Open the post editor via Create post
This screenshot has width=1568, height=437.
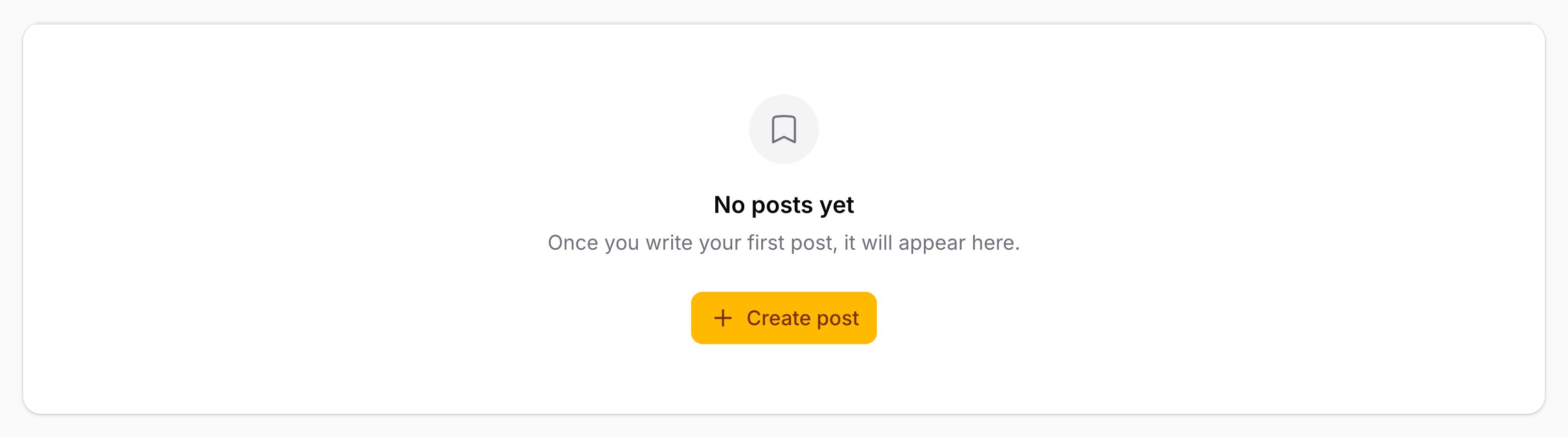click(784, 318)
